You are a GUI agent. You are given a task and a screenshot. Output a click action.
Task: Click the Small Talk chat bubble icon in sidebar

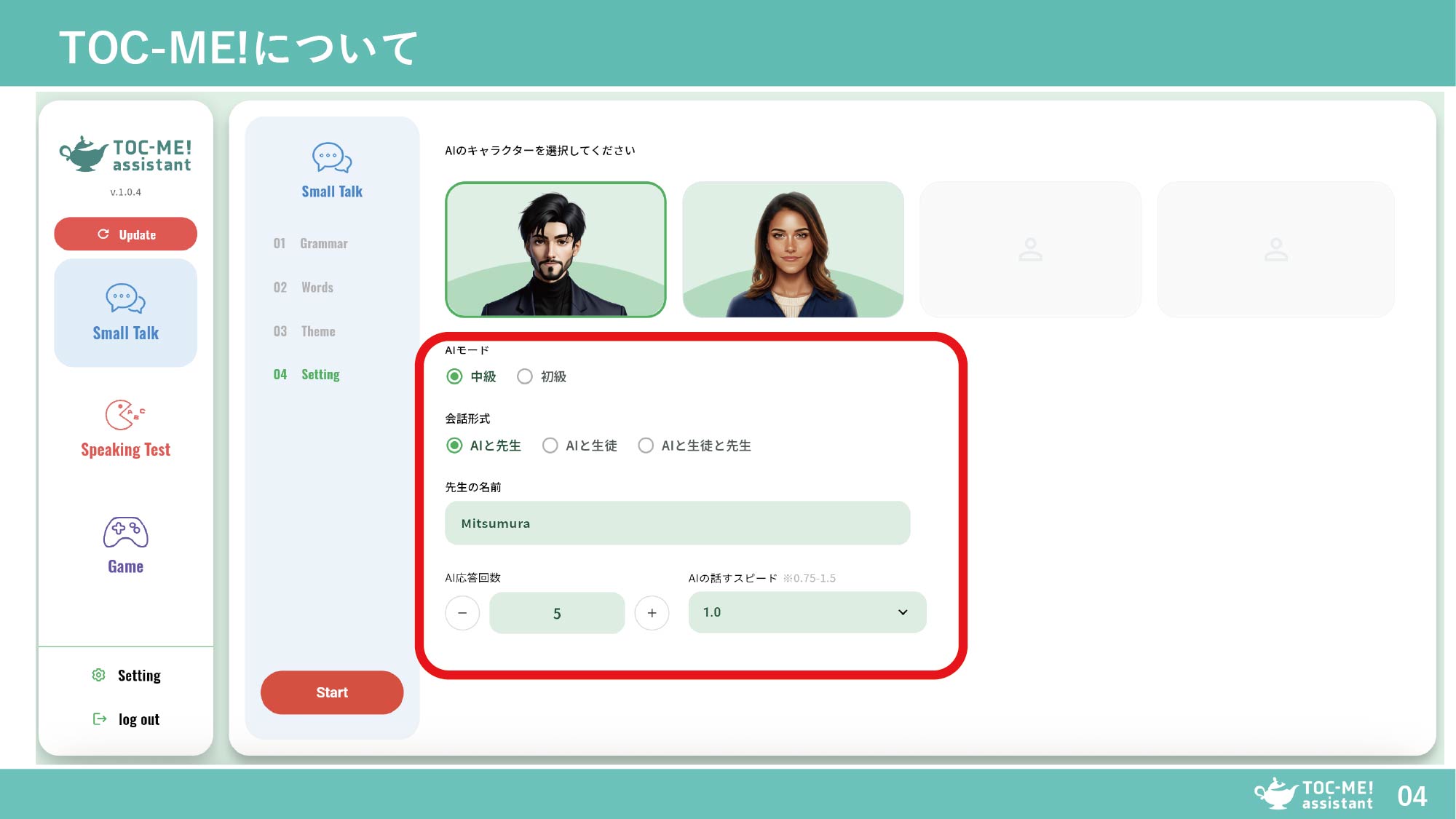(x=125, y=298)
